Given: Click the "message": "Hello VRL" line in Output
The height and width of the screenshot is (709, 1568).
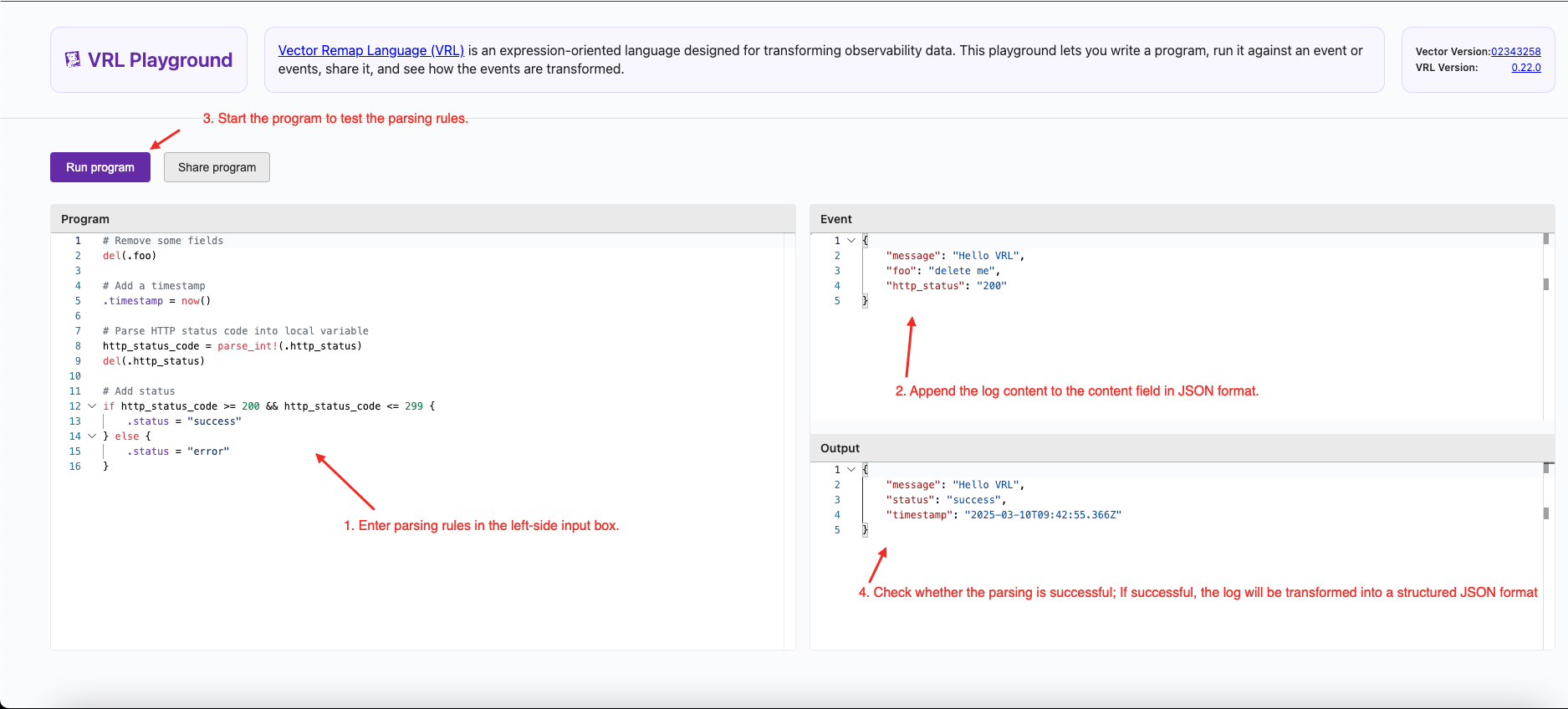Looking at the screenshot, I should tap(955, 485).
